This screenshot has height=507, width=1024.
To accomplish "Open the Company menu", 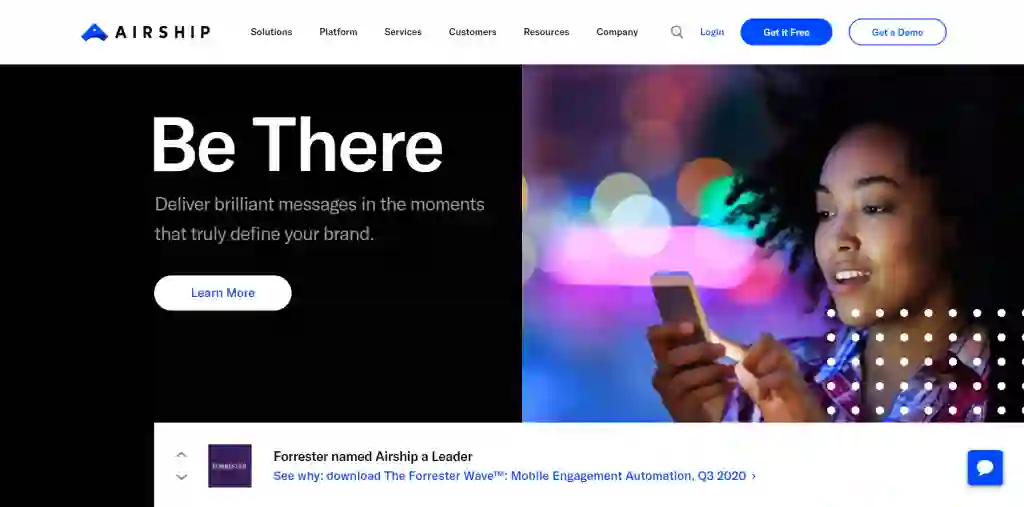I will click(x=617, y=32).
